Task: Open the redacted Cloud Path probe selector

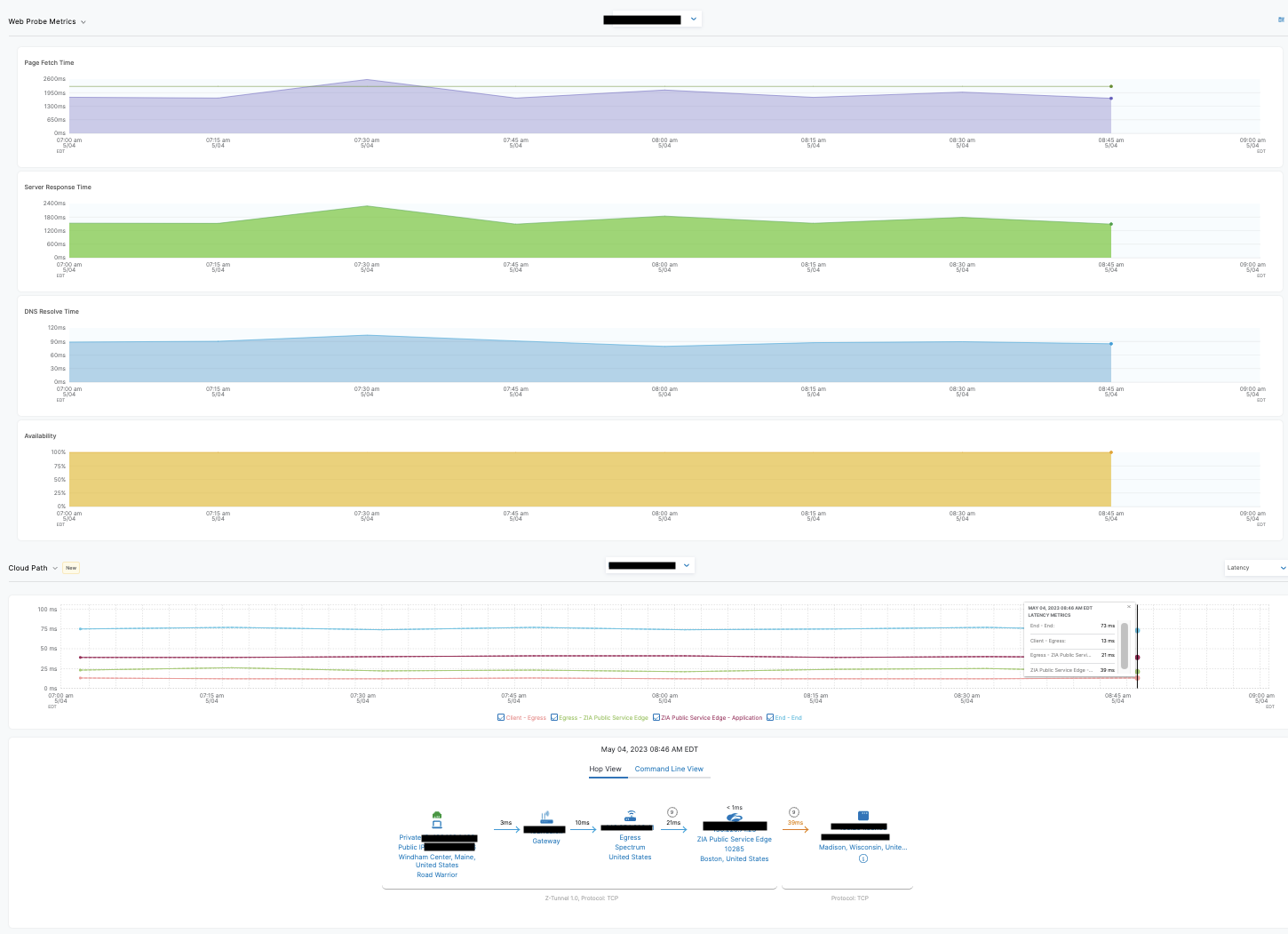Action: pos(649,565)
